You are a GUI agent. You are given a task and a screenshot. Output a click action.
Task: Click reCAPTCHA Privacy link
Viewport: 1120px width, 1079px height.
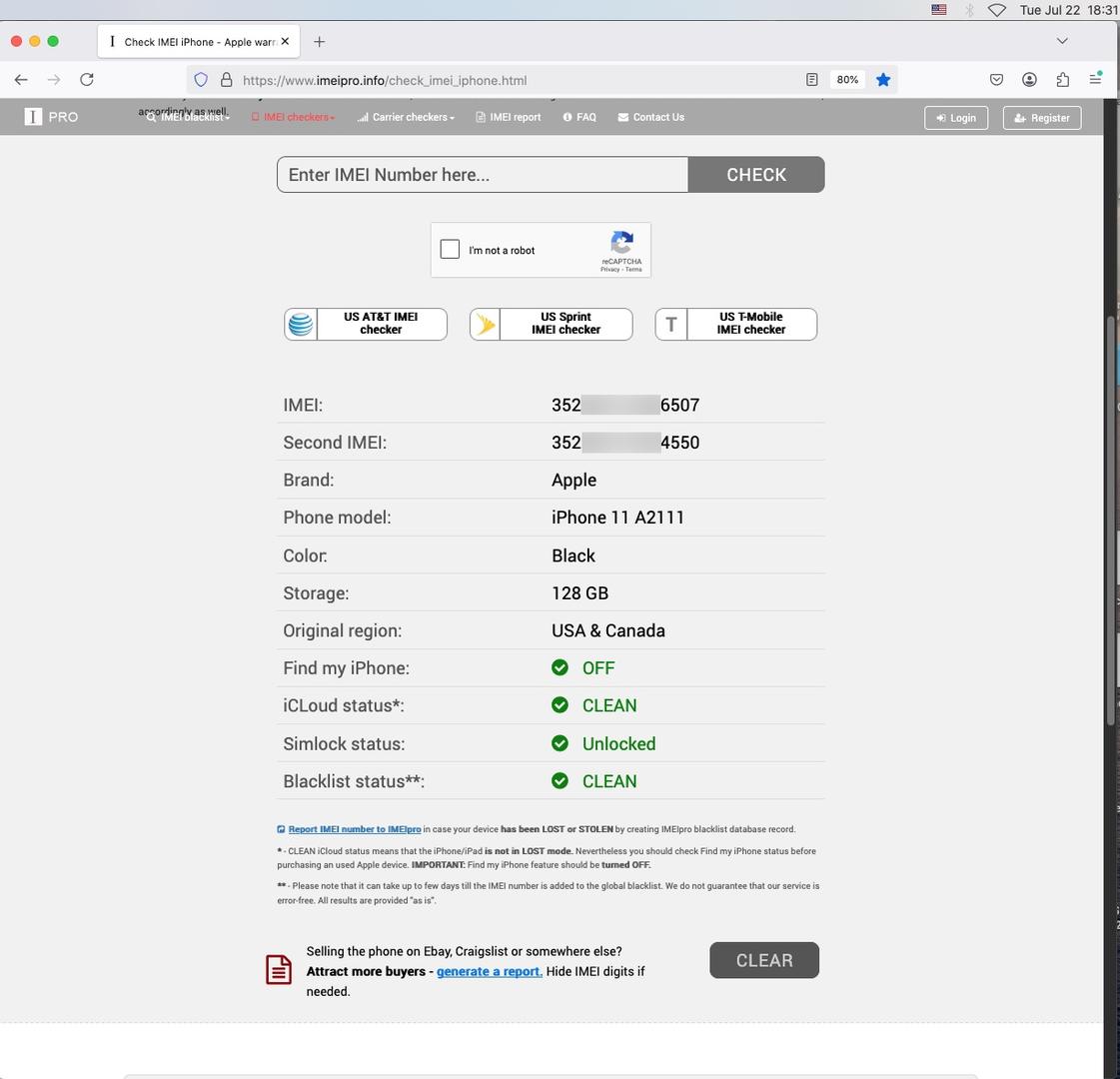coord(610,269)
